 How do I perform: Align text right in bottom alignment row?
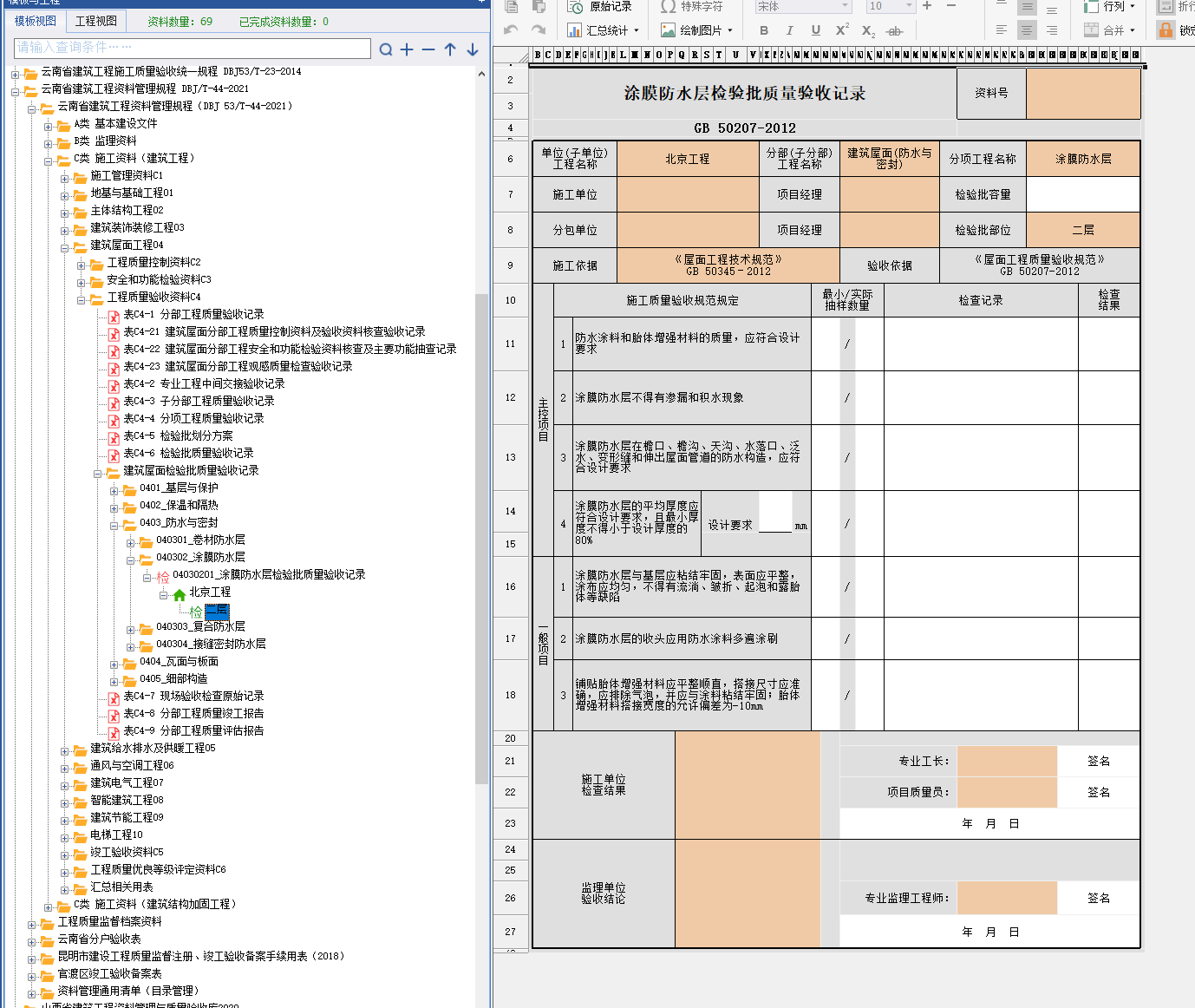point(1052,30)
